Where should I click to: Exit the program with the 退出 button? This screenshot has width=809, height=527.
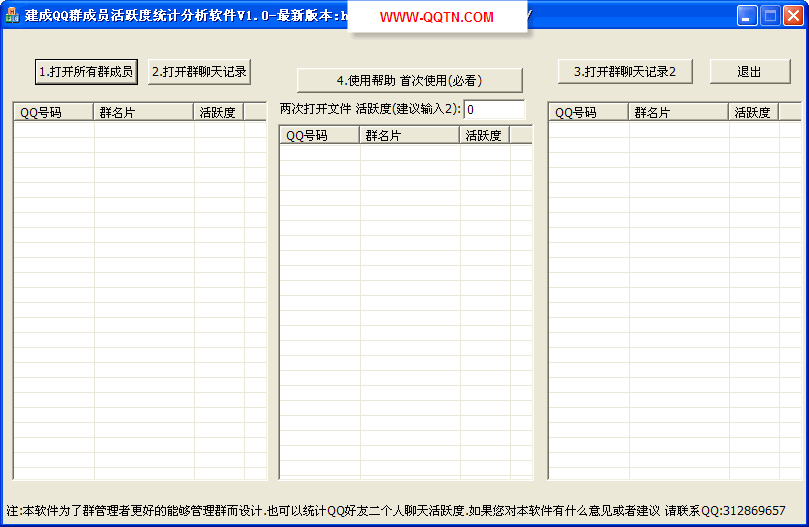click(750, 71)
